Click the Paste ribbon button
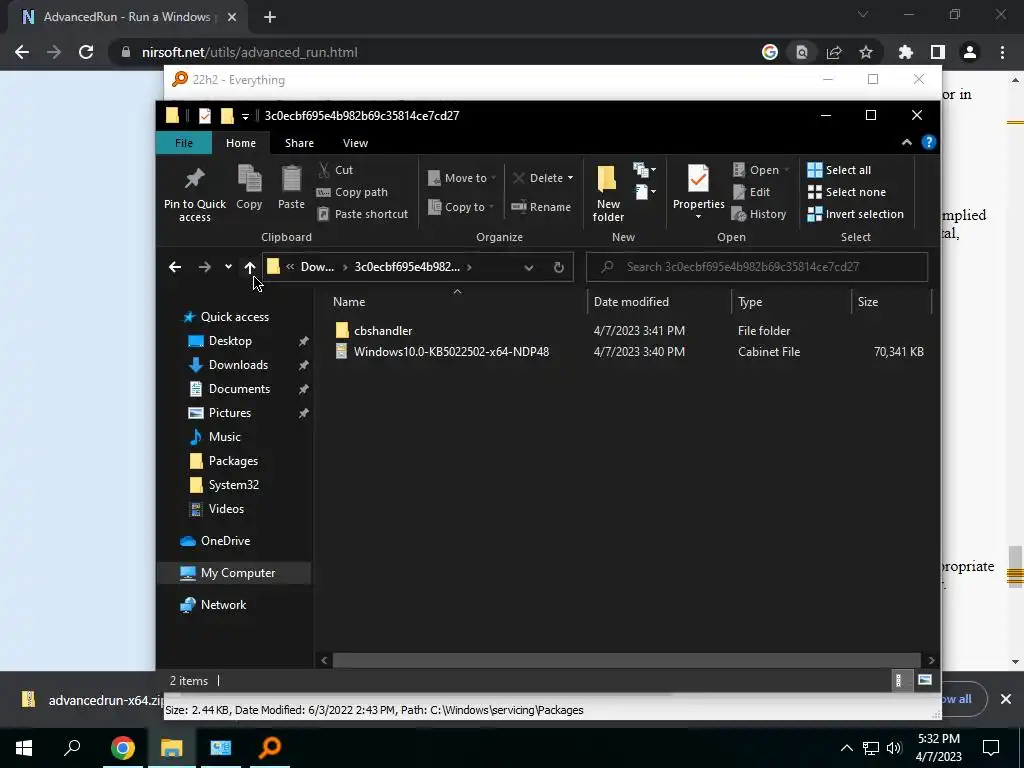This screenshot has width=1024, height=768. point(291,187)
